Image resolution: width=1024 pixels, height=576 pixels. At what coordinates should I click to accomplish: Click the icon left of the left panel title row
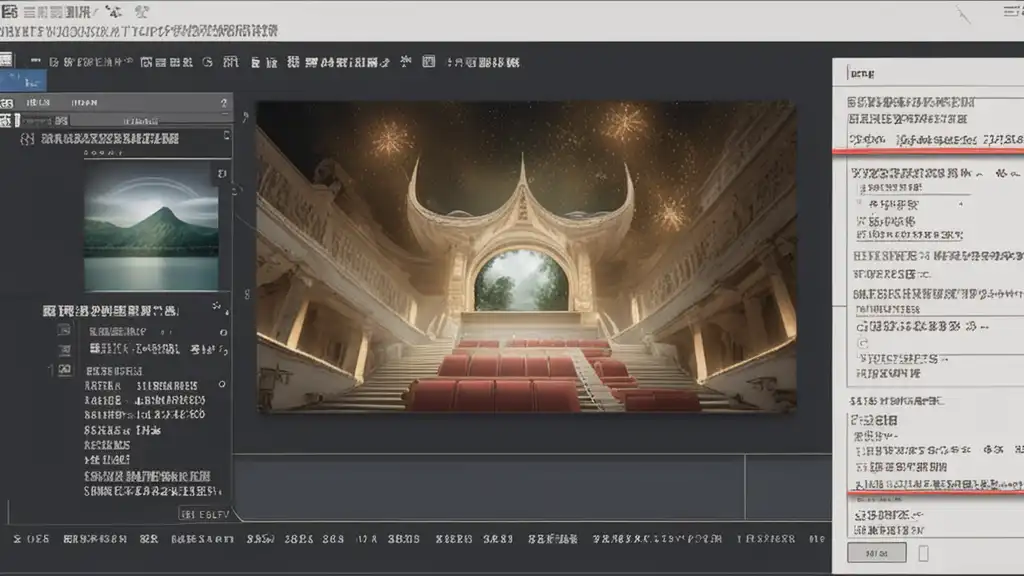tap(27, 138)
